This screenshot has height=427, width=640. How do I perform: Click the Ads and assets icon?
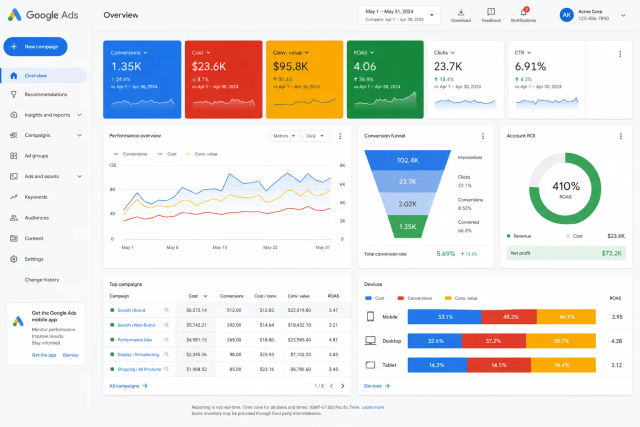13,176
